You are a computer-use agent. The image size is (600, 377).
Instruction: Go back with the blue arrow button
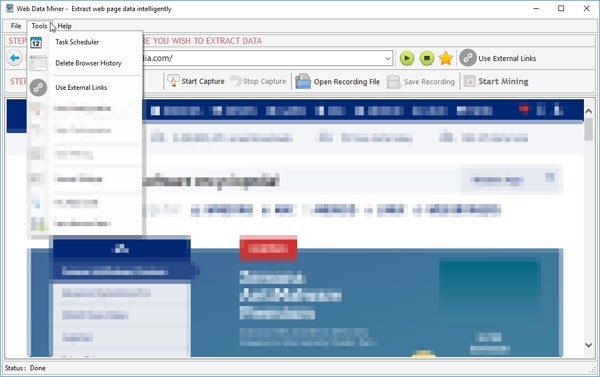pos(15,58)
